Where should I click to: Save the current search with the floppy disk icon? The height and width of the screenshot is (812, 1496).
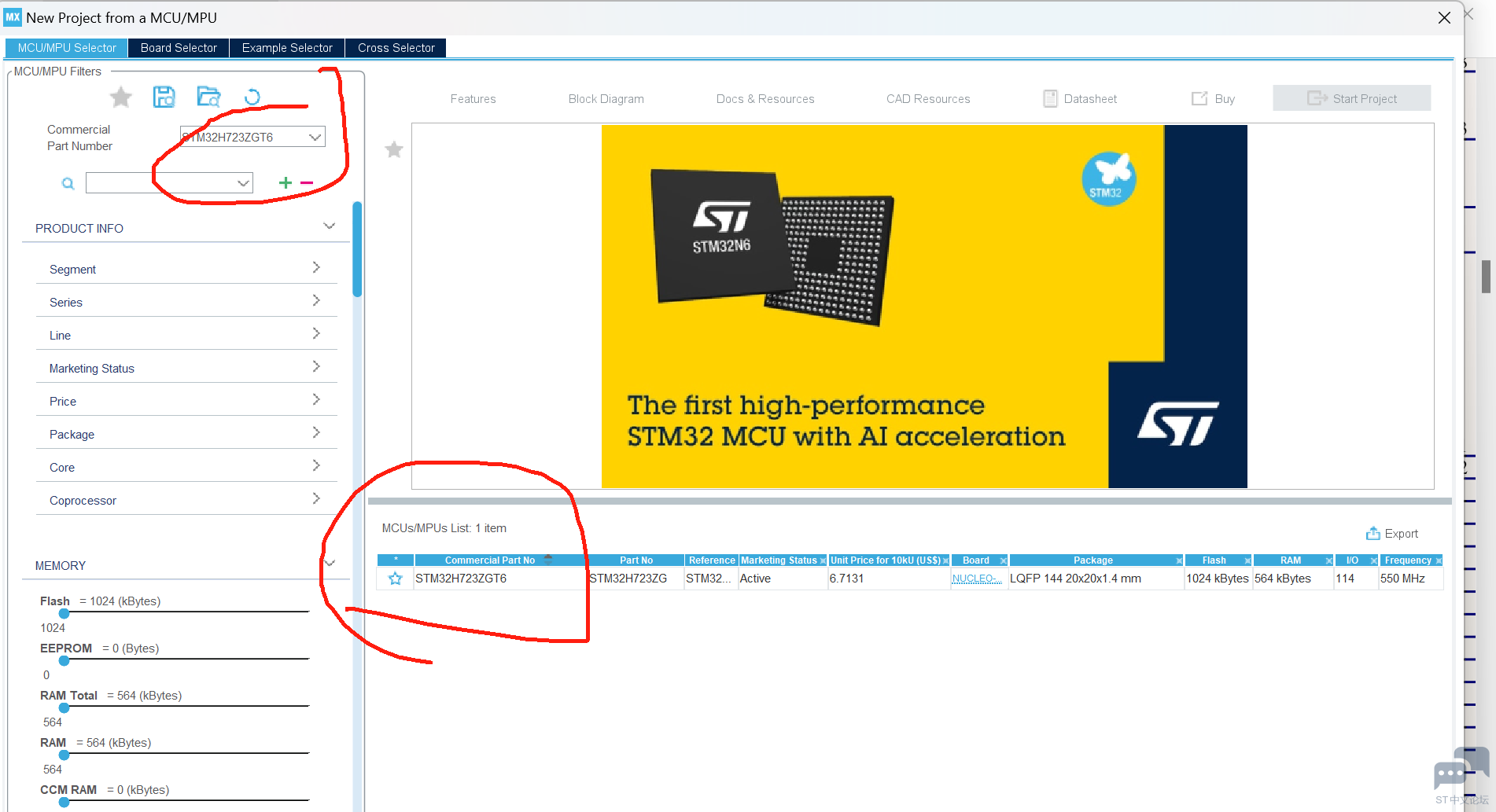coord(164,97)
